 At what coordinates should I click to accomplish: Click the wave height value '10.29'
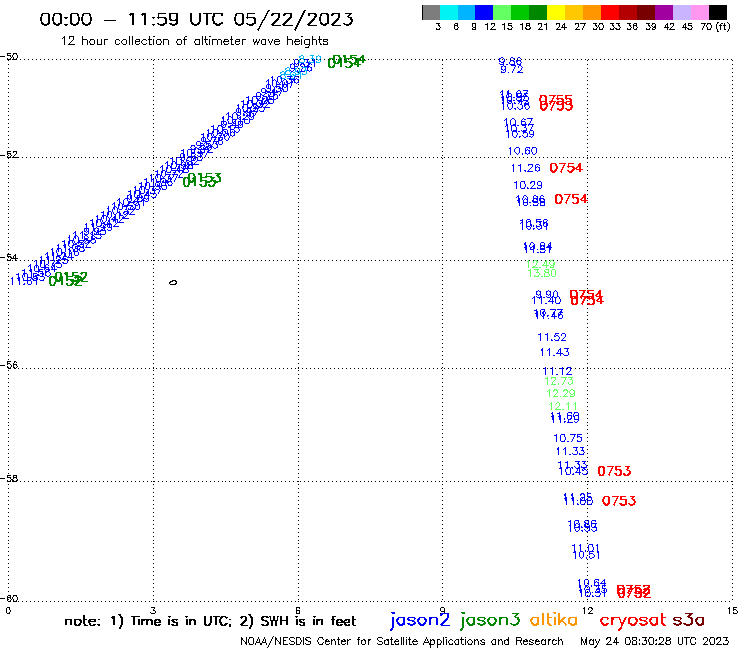point(528,185)
